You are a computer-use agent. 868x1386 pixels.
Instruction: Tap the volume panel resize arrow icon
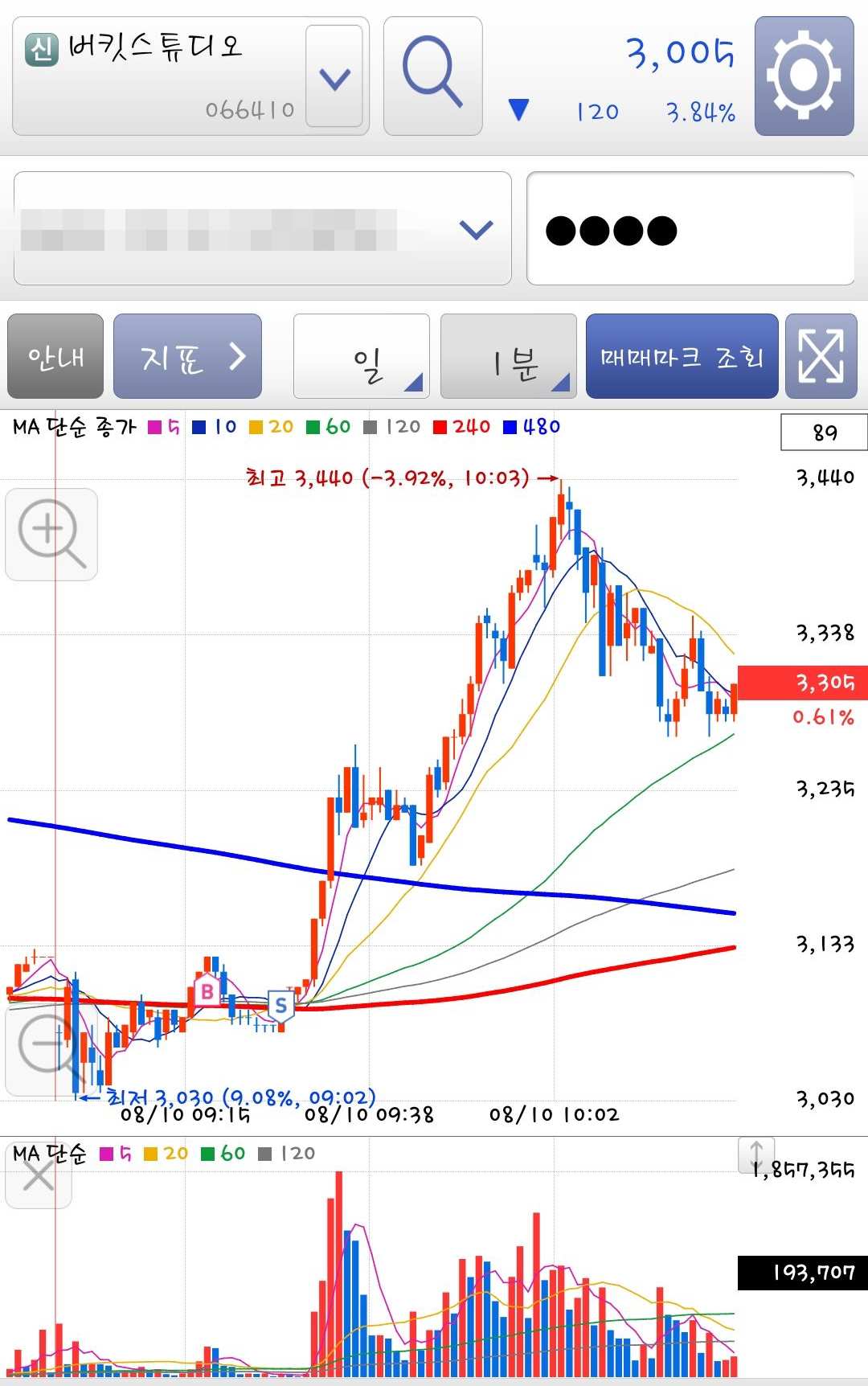[x=755, y=1154]
